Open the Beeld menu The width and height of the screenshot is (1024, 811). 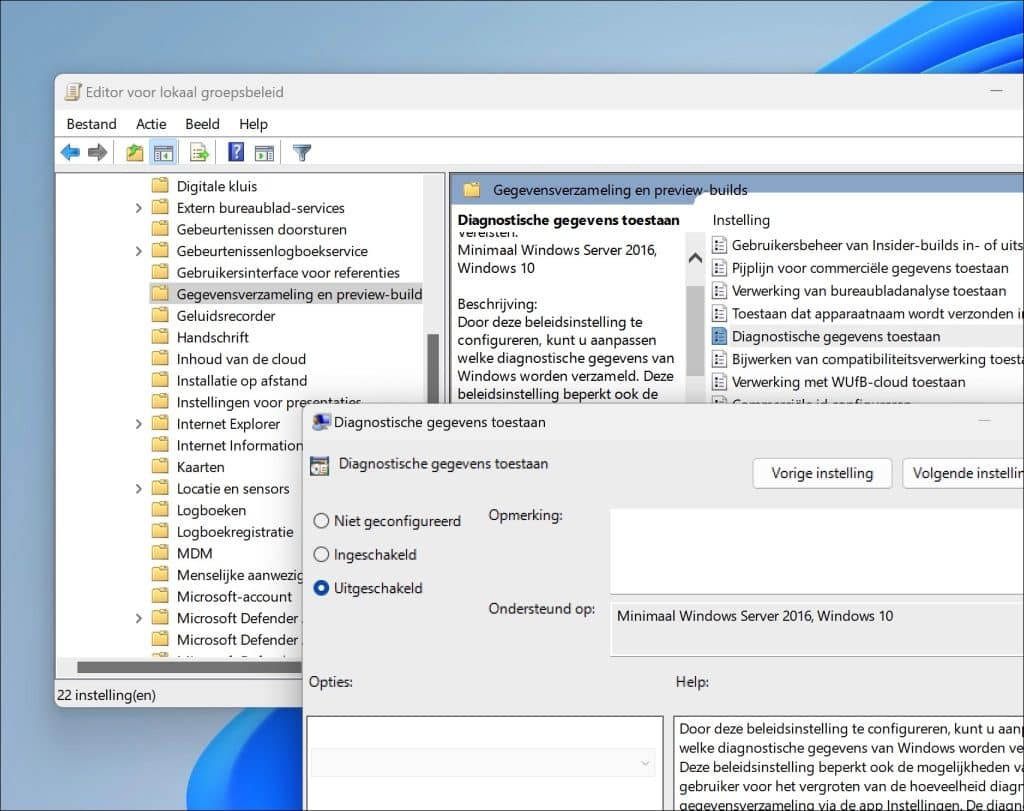click(202, 124)
